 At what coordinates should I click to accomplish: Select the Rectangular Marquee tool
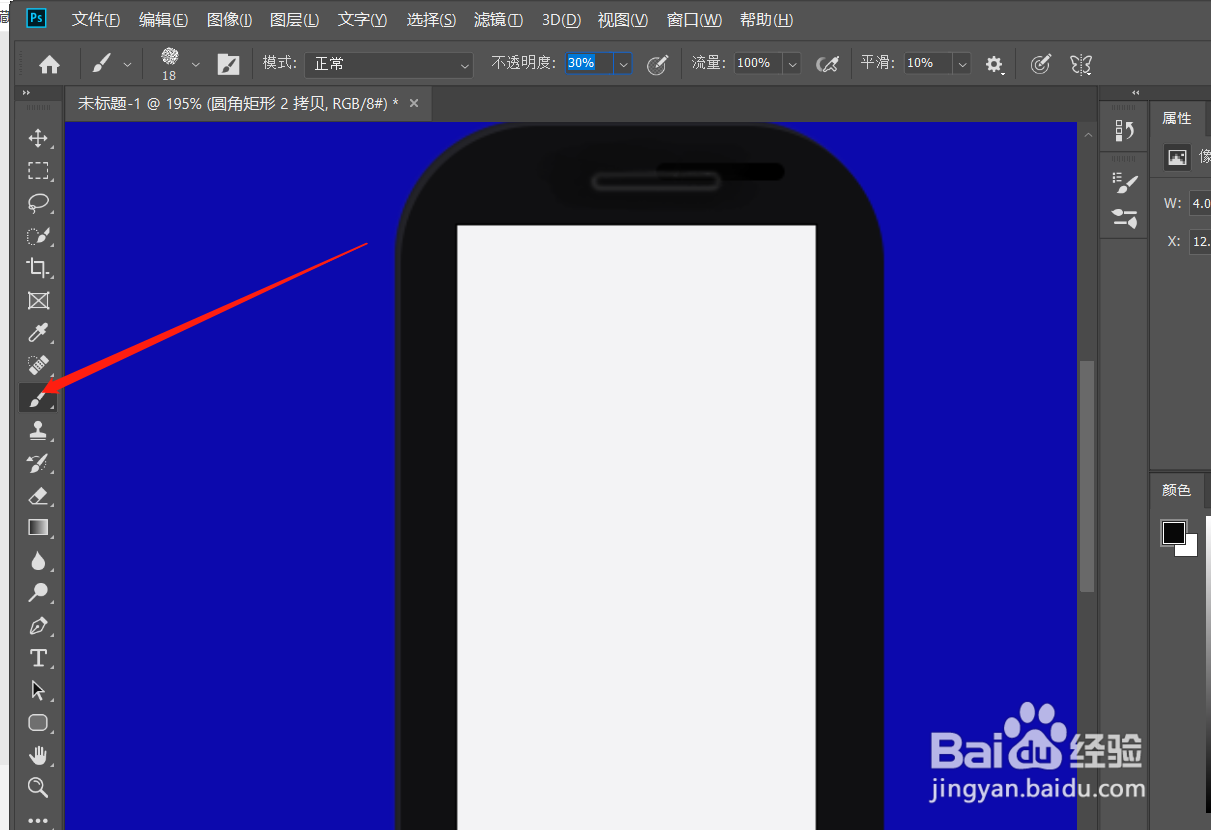[x=38, y=170]
